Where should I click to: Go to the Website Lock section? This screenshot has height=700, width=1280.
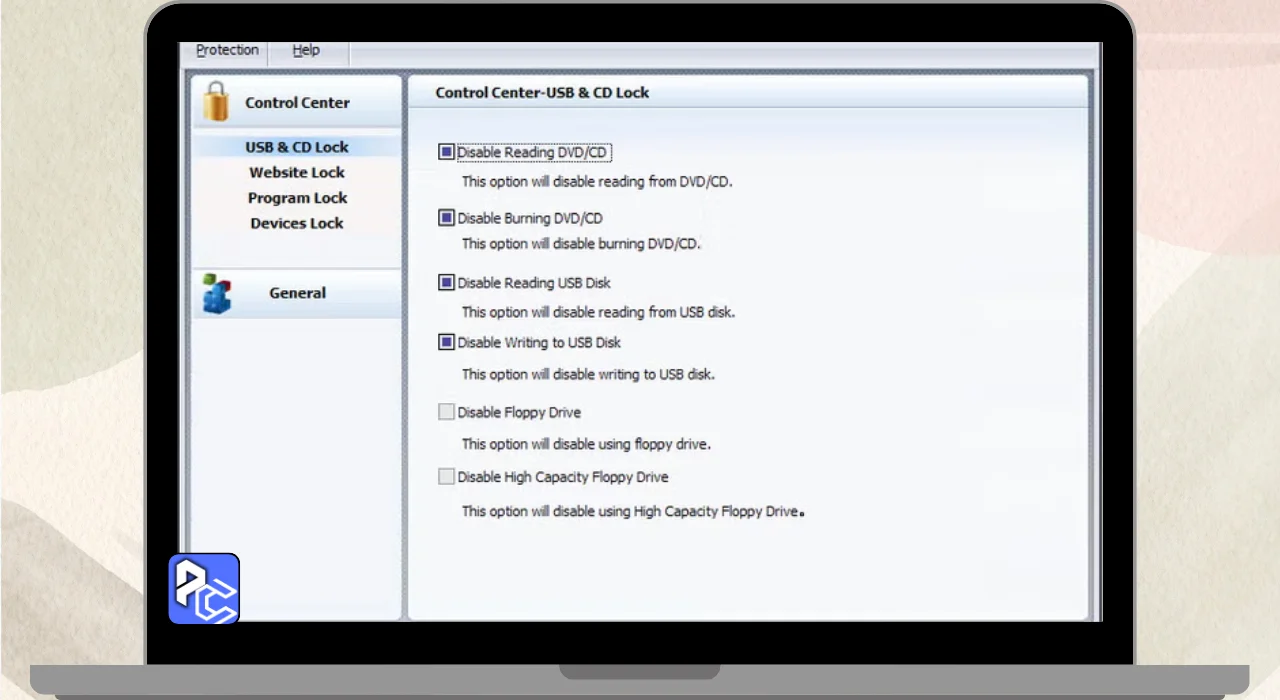pos(297,172)
